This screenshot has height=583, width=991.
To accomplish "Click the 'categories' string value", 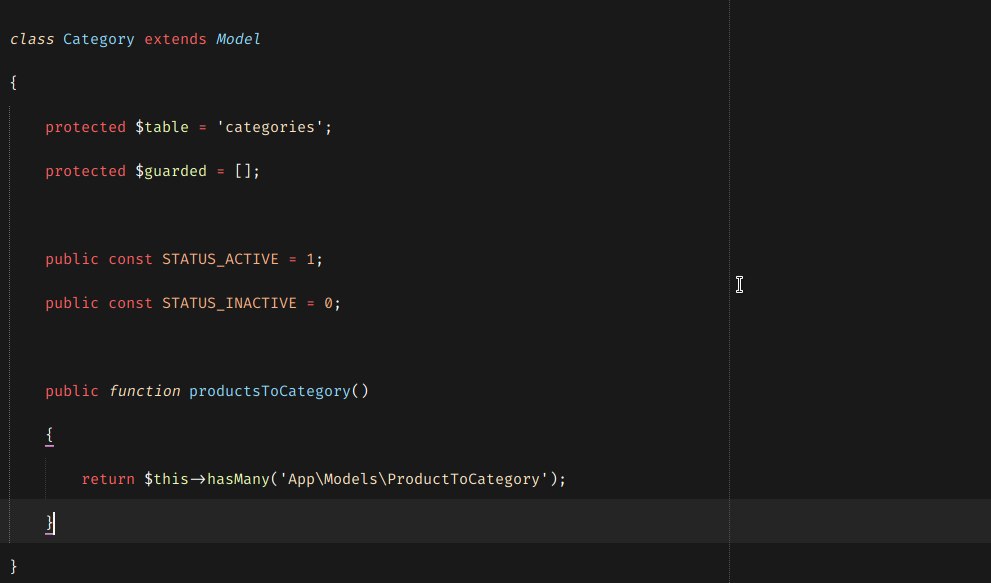I will tap(270, 127).
